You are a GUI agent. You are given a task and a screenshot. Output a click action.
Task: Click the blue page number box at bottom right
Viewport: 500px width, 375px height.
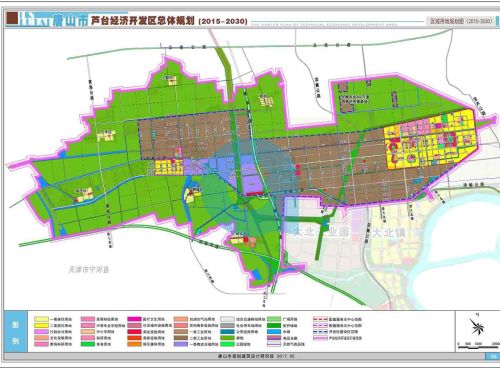point(492,356)
